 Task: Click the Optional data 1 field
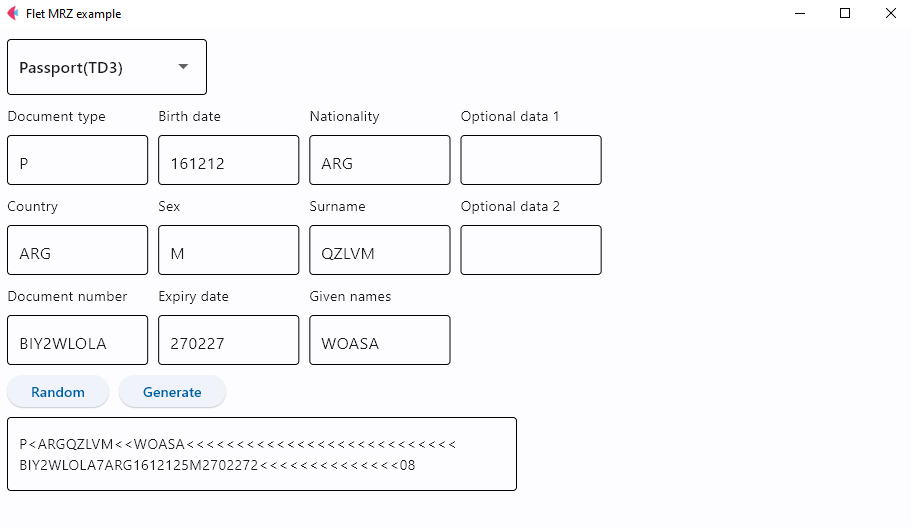pyautogui.click(x=530, y=160)
